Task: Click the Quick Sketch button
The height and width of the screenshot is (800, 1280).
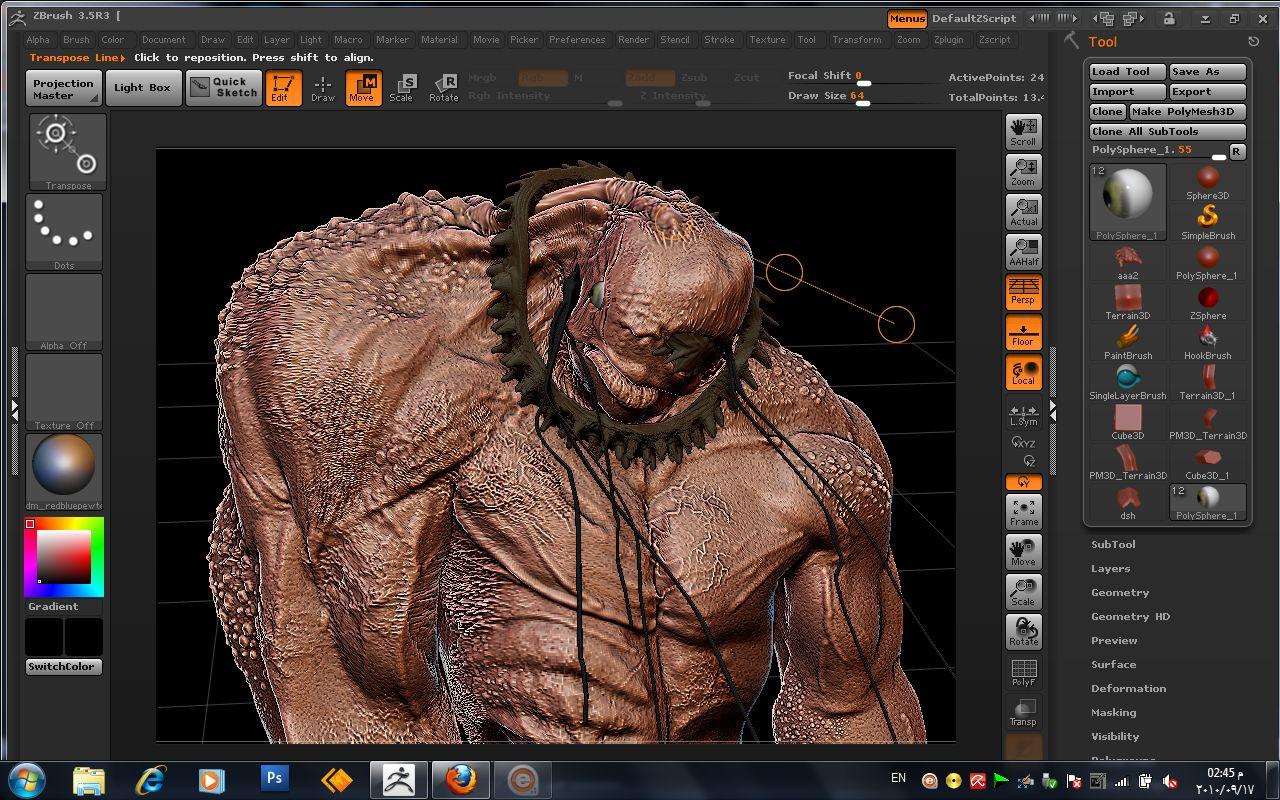Action: click(224, 88)
